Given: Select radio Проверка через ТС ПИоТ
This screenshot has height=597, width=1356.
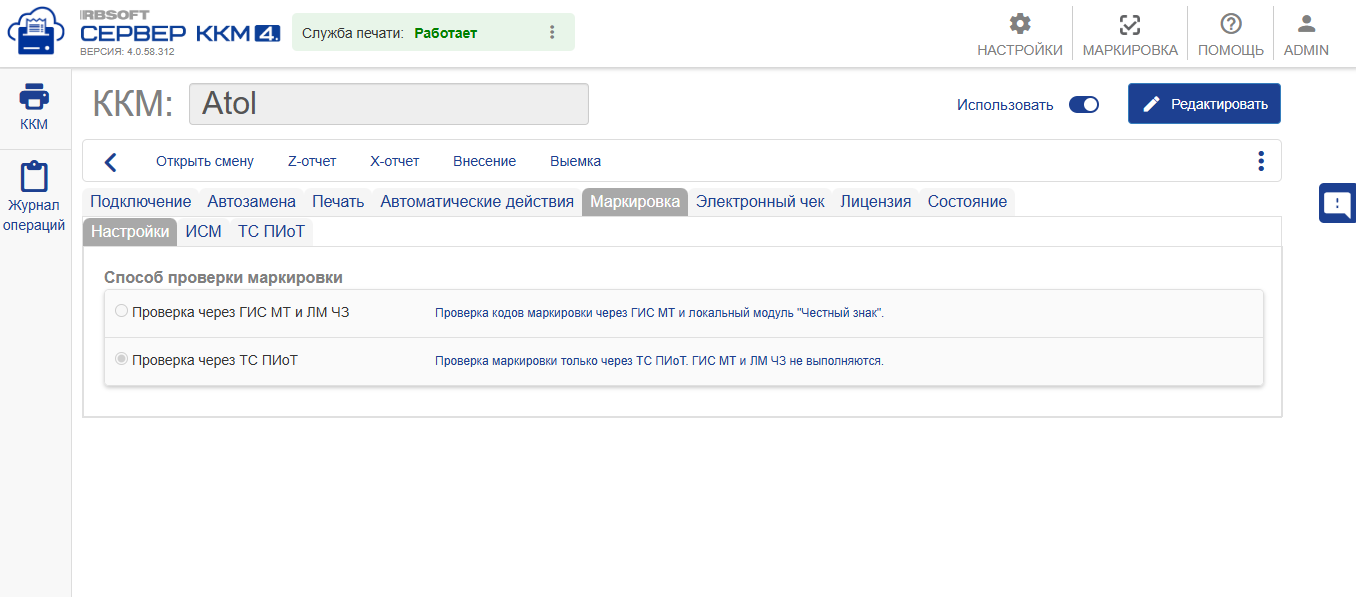Looking at the screenshot, I should pos(121,357).
